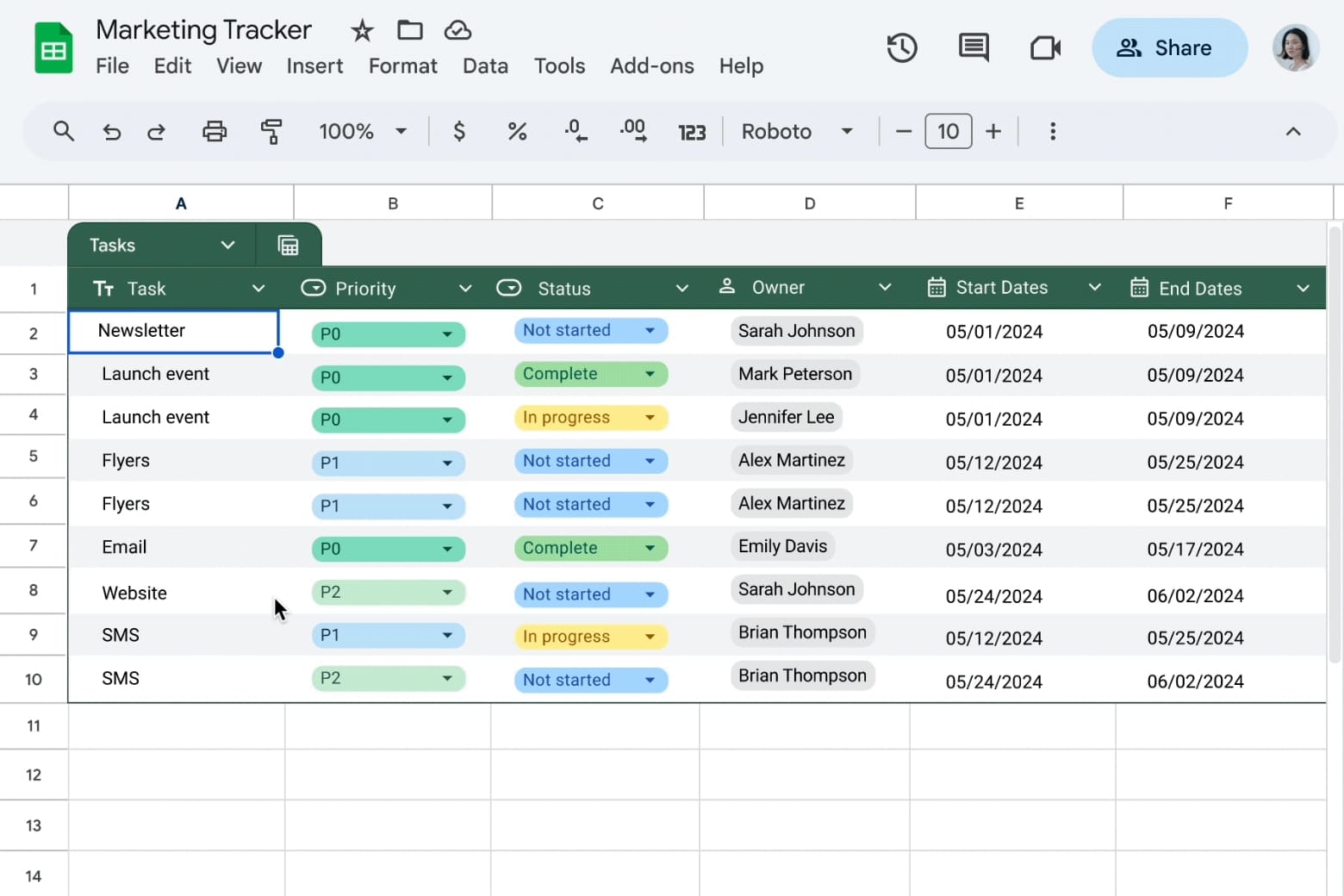Click the font size input field

tap(948, 131)
